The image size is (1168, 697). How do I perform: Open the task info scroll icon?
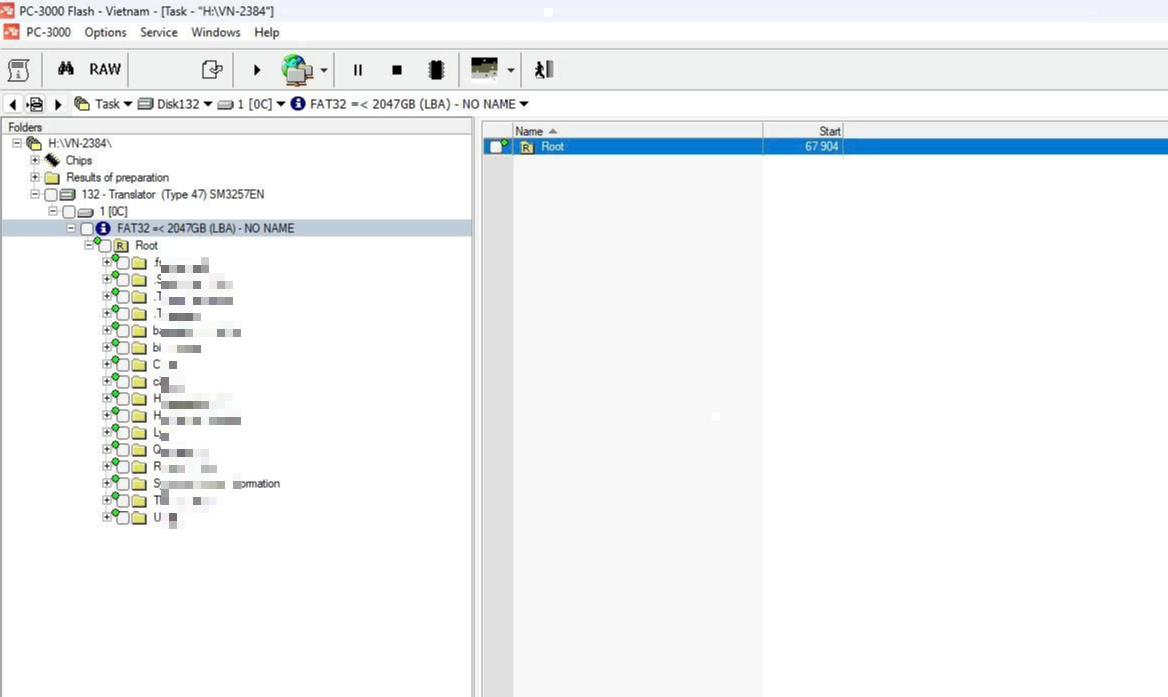19,70
